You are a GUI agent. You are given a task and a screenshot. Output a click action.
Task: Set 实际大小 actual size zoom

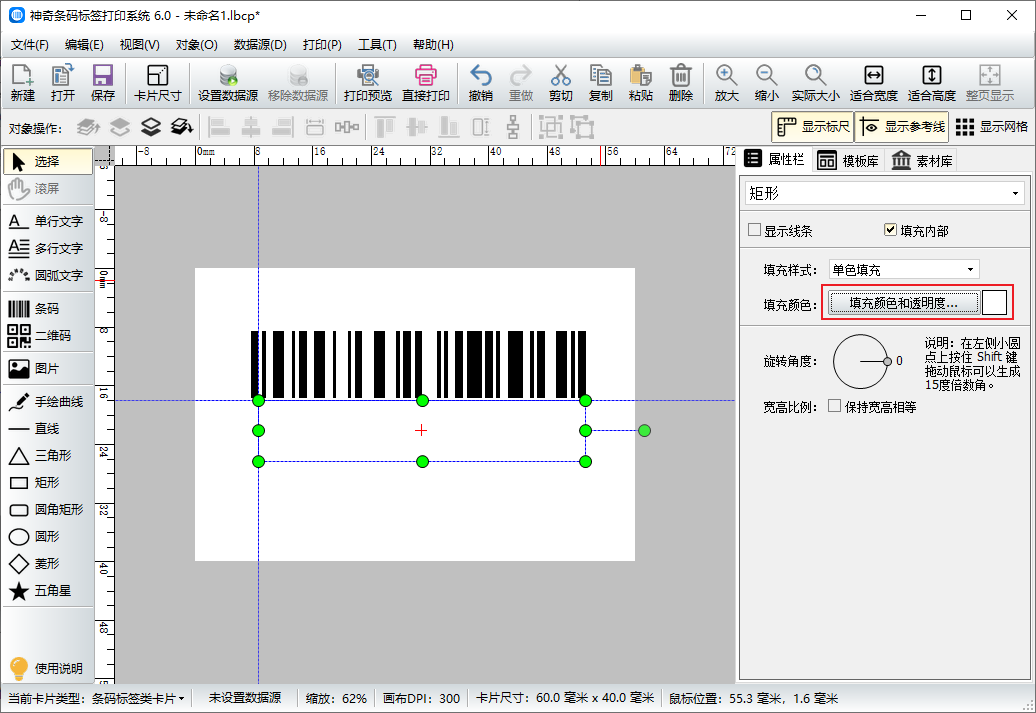point(815,83)
